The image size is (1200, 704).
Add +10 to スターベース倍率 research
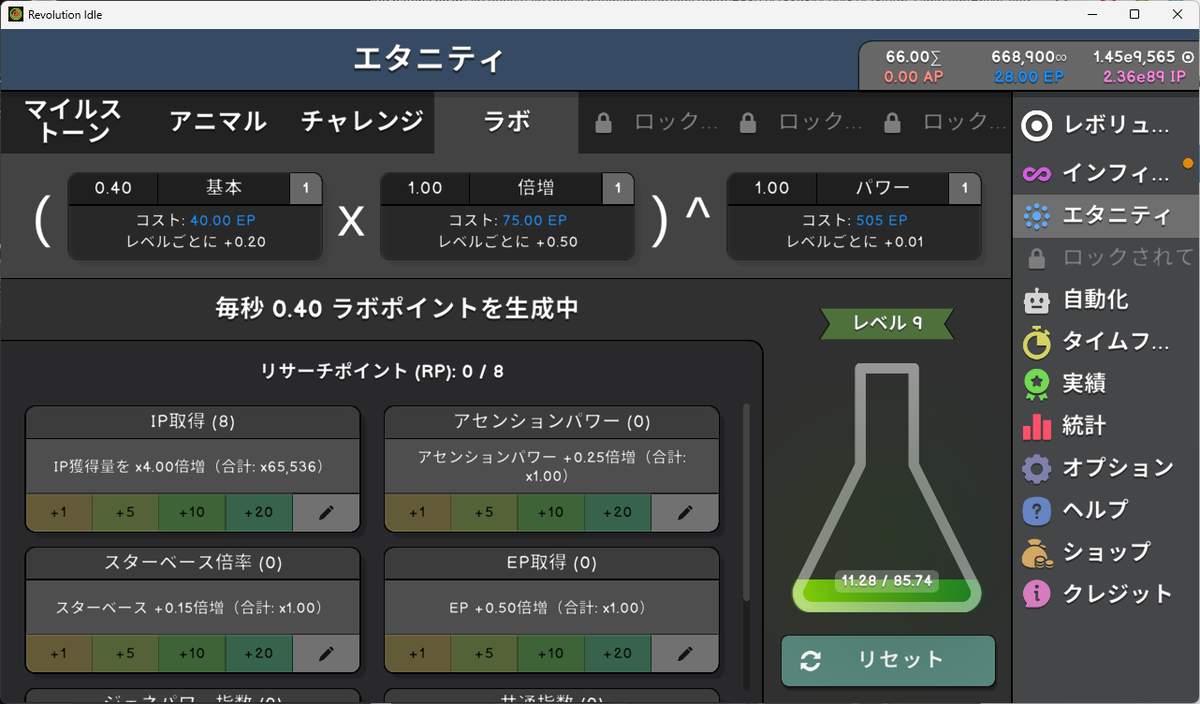192,653
